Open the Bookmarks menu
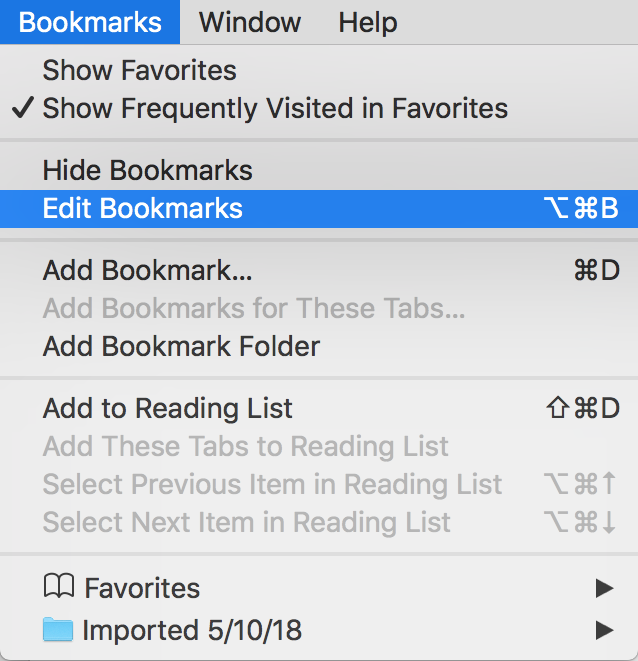This screenshot has width=638, height=661. [x=90, y=22]
